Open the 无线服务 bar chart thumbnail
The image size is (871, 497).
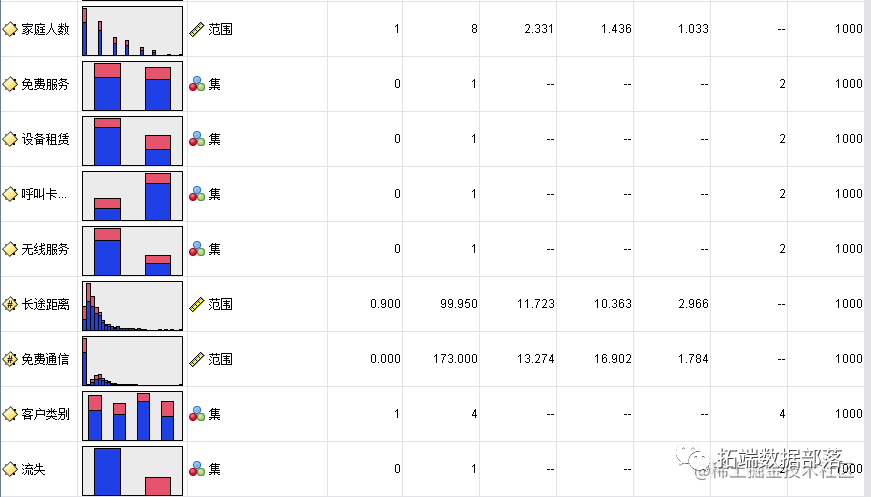tap(132, 251)
